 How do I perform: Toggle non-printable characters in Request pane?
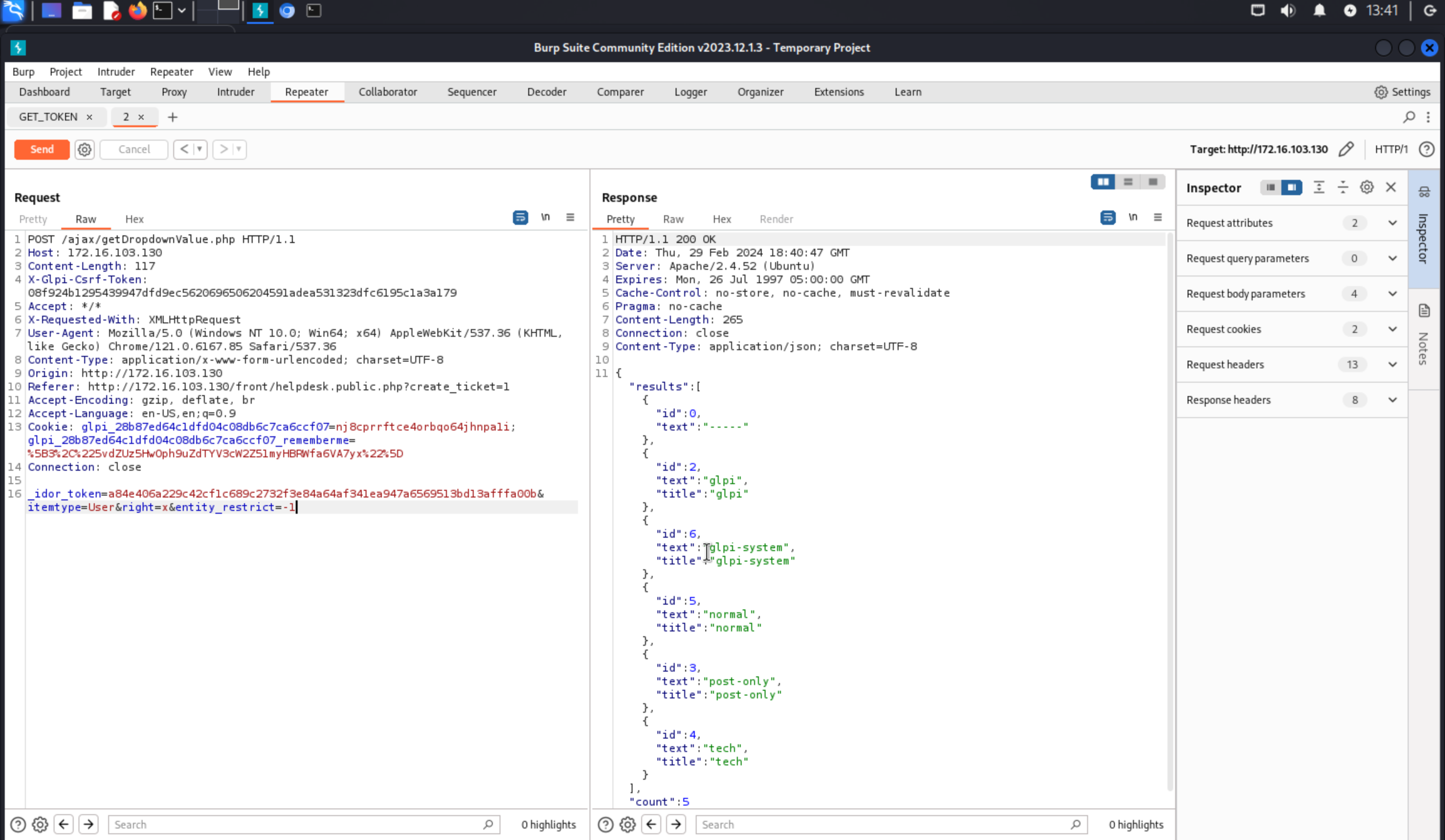545,217
